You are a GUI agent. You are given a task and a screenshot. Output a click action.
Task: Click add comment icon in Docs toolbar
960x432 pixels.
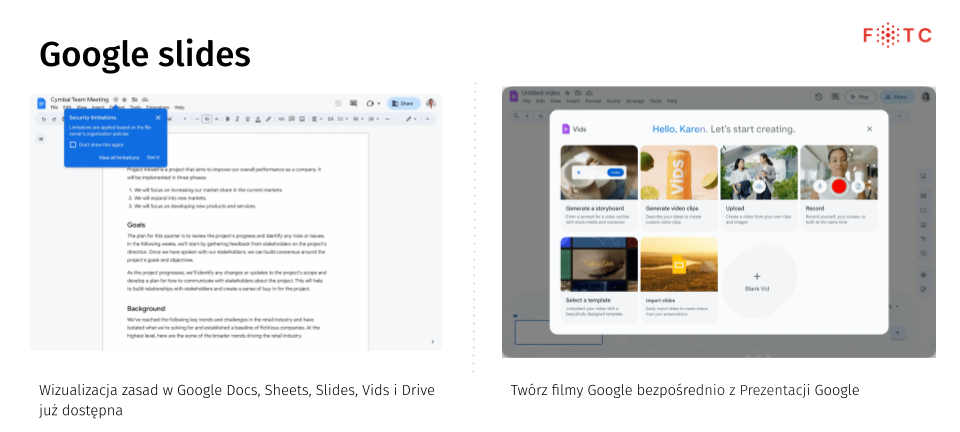pyautogui.click(x=291, y=119)
